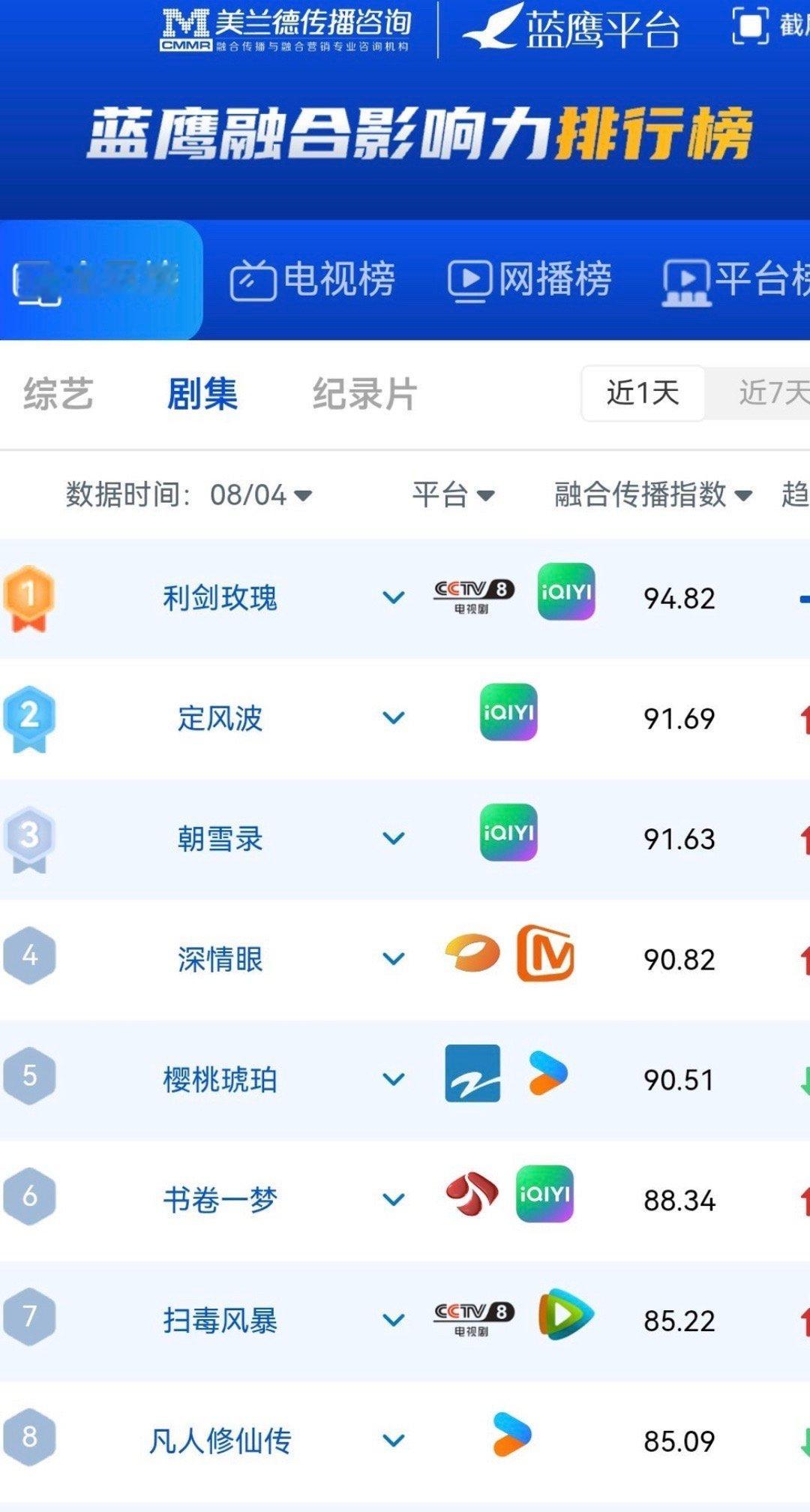
Task: Click the Zhejiang TV logo for 樱桃琥珀
Action: click(472, 1073)
